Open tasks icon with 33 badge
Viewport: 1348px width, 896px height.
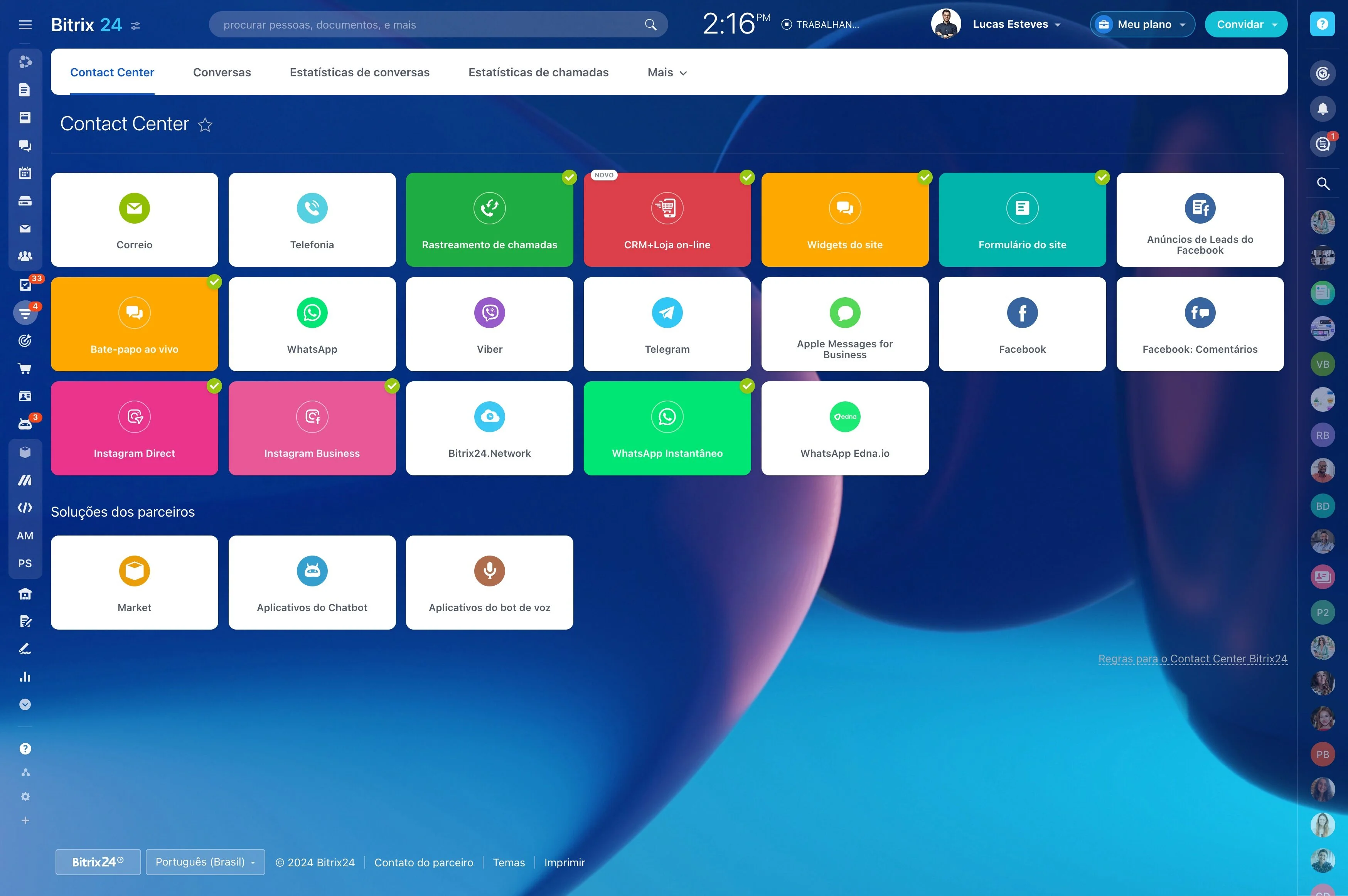(25, 285)
